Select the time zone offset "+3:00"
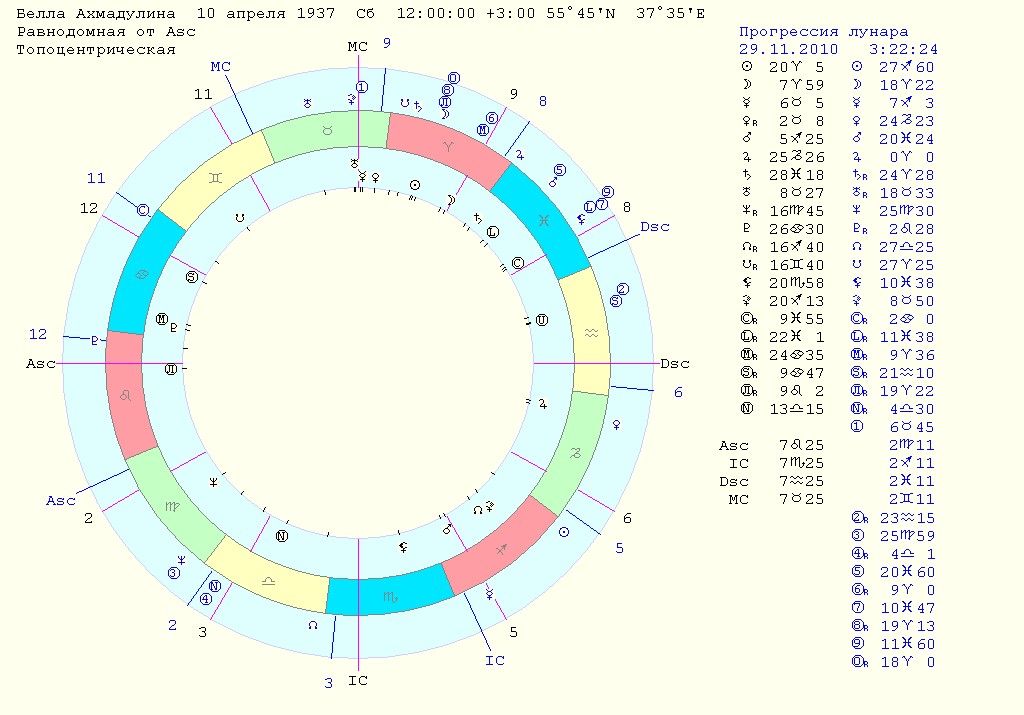This screenshot has width=1024, height=715. pyautogui.click(x=512, y=13)
